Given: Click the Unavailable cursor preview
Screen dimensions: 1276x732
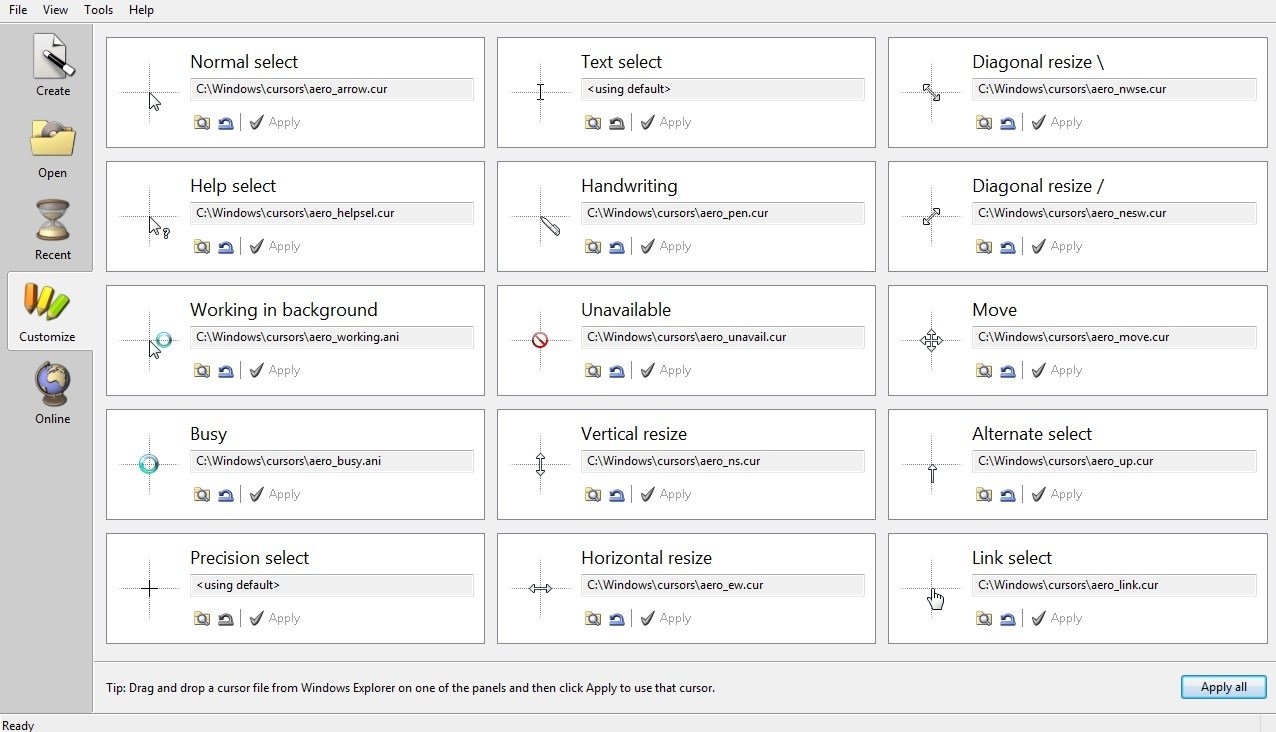Looking at the screenshot, I should (x=540, y=340).
